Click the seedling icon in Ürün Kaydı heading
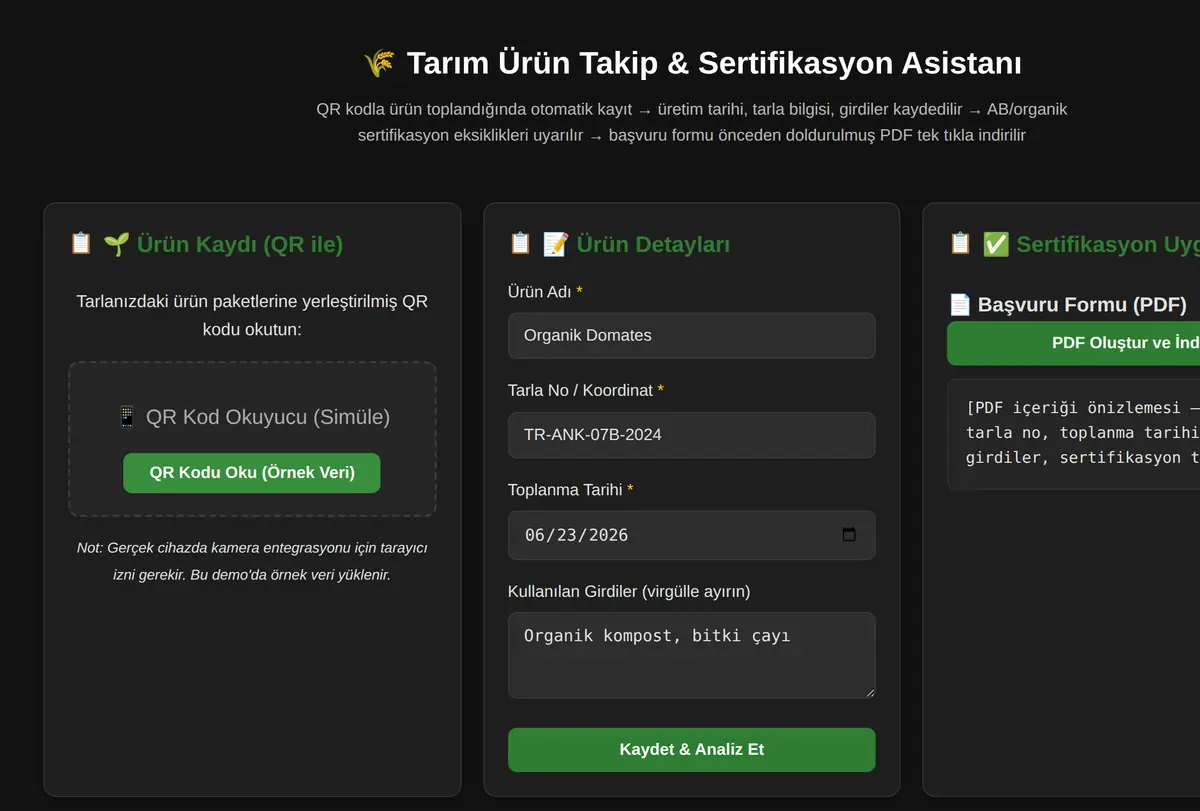Screen dimensions: 1200x811 [x=116, y=244]
